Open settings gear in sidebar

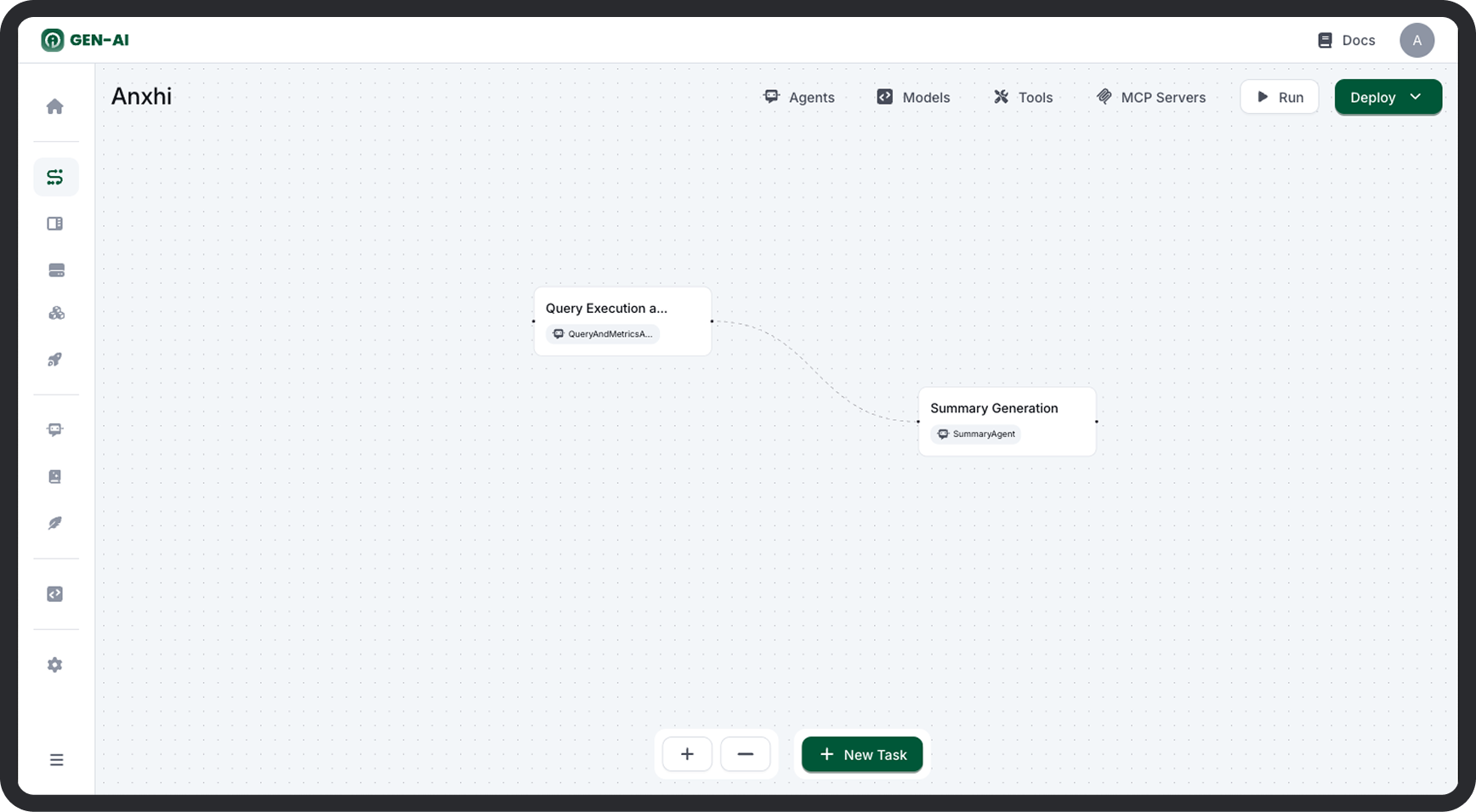tap(55, 665)
